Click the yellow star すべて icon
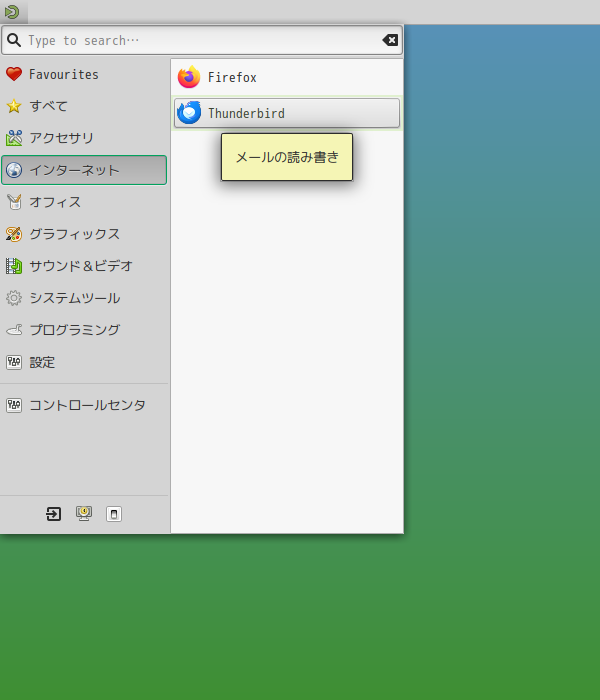The image size is (600, 700). [x=14, y=106]
